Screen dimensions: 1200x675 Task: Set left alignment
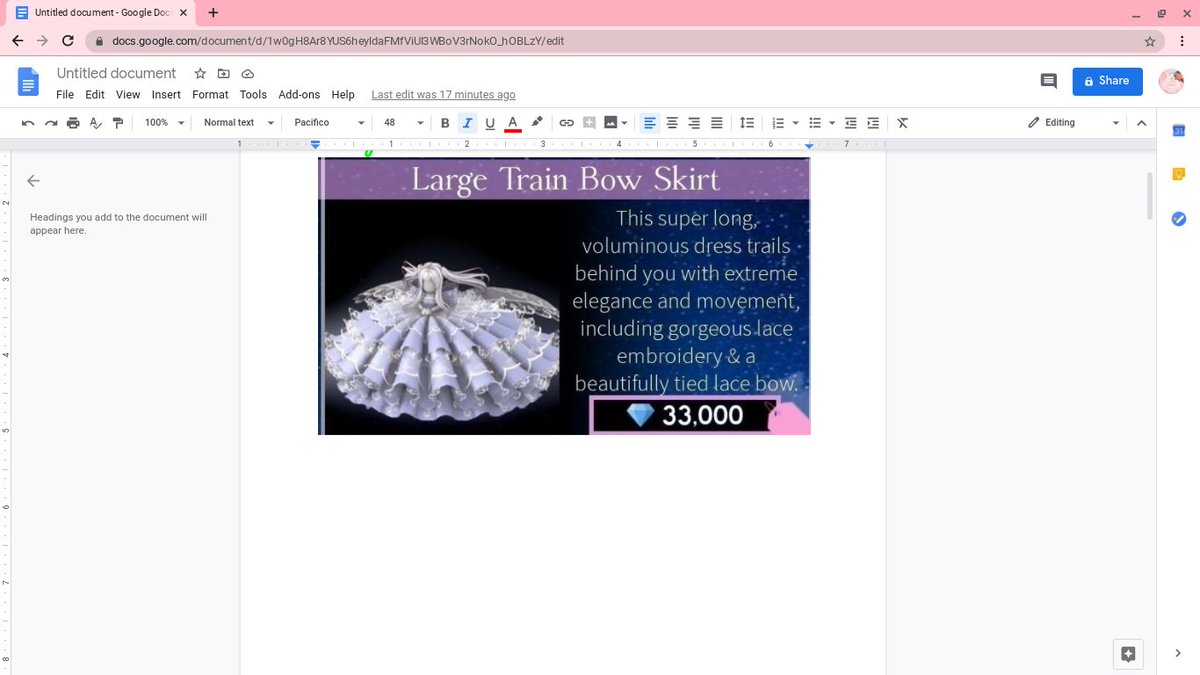tap(650, 123)
